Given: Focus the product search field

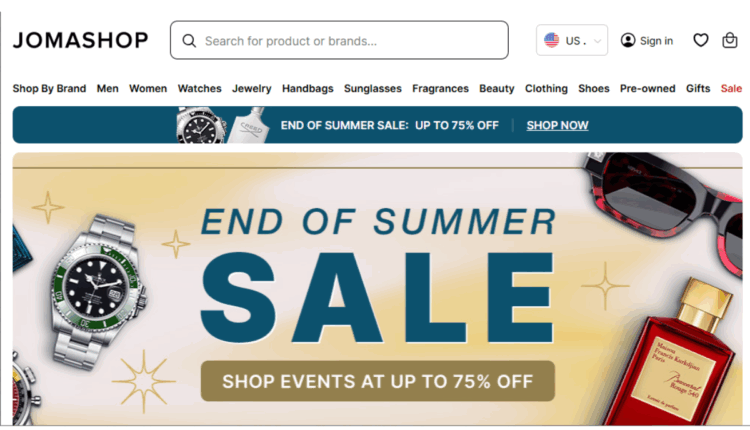Looking at the screenshot, I should pyautogui.click(x=339, y=40).
